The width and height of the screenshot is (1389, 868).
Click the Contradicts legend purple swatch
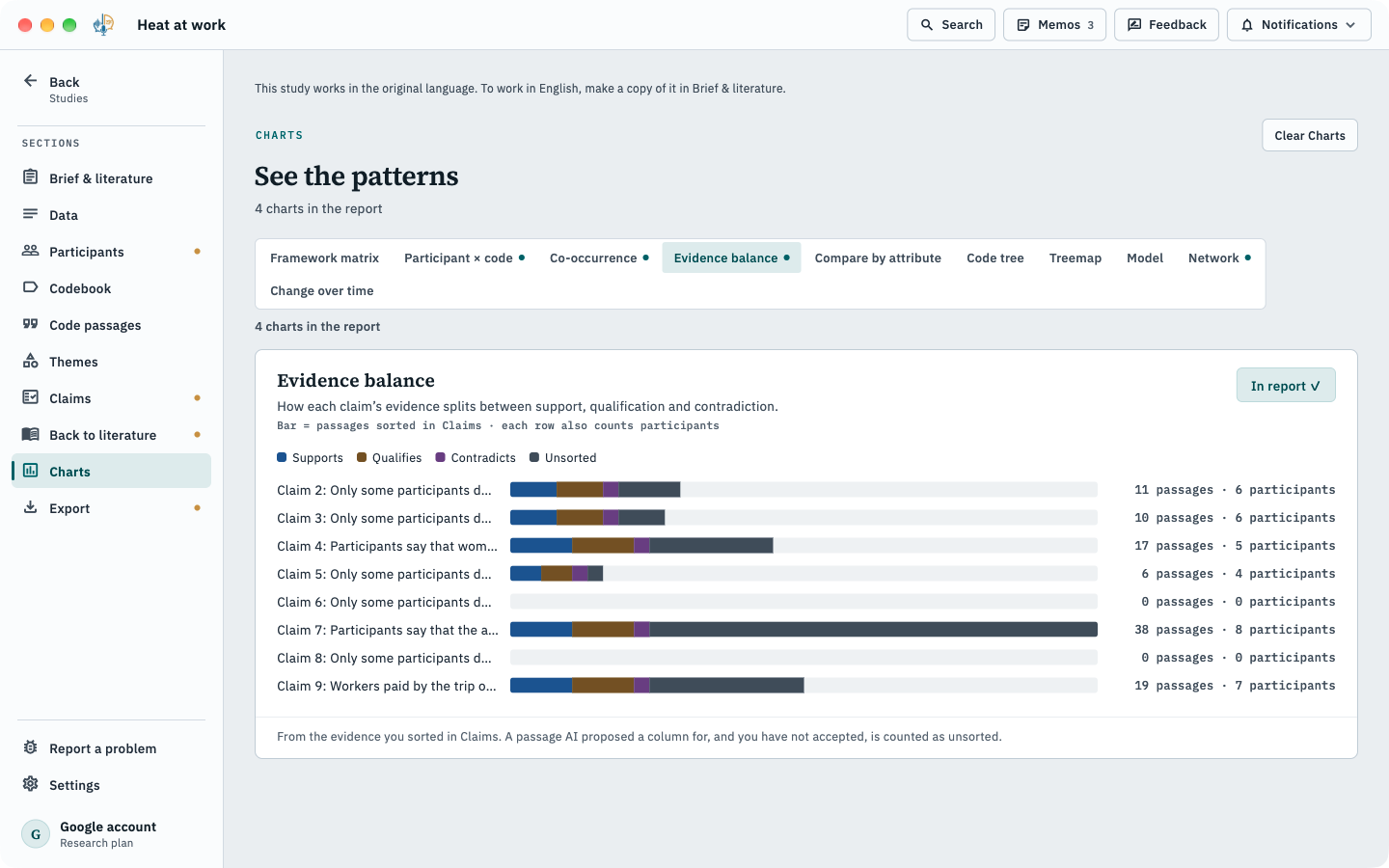coord(441,457)
